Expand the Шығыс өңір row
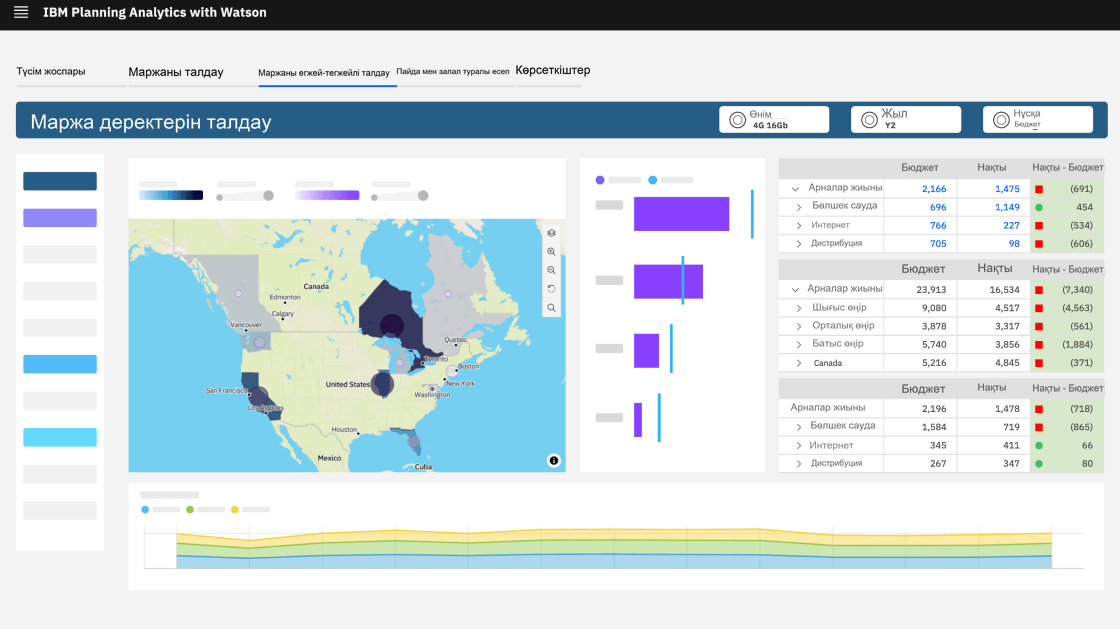Viewport: 1120px width, 629px height. (799, 308)
